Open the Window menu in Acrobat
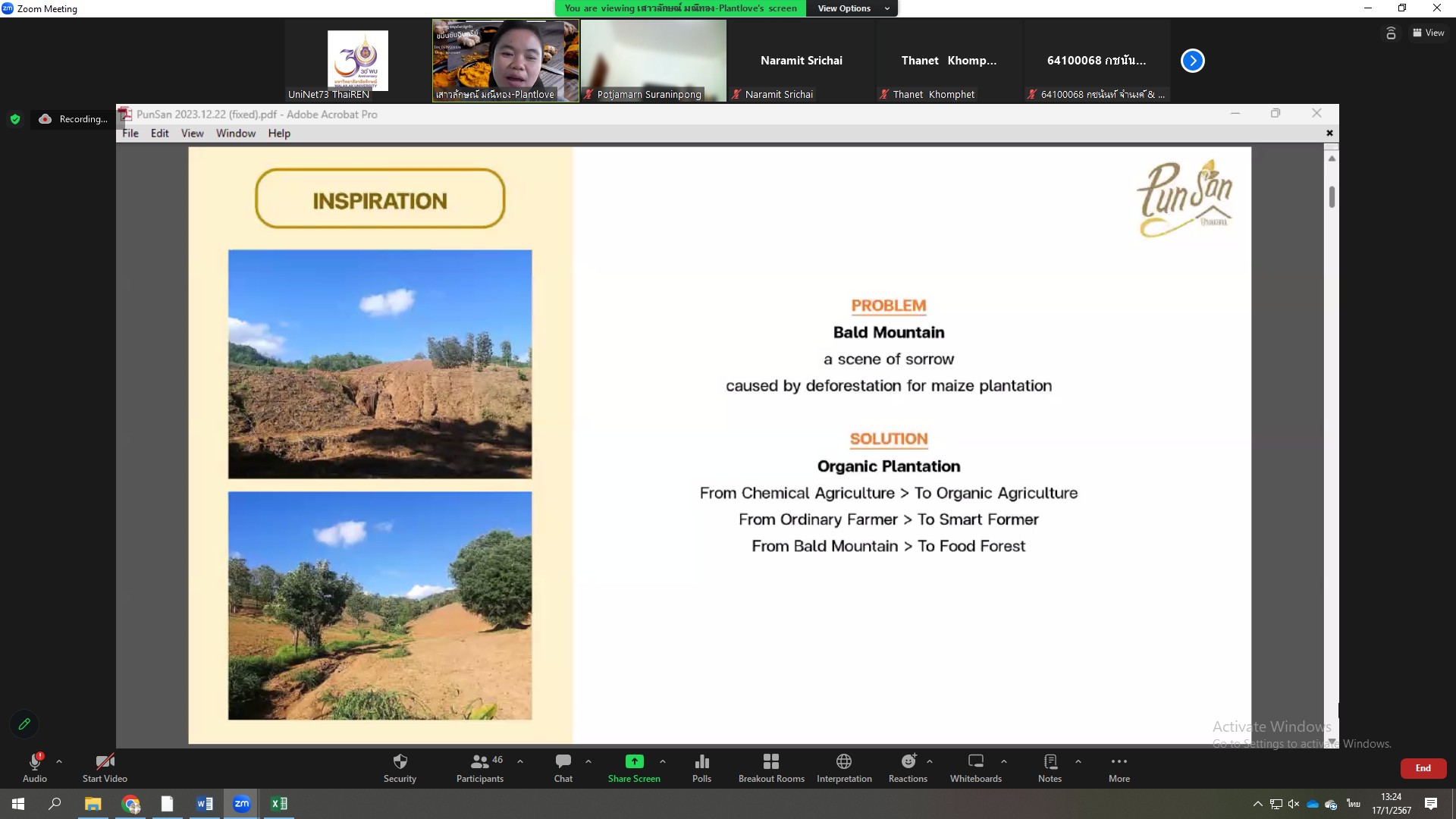 235,133
